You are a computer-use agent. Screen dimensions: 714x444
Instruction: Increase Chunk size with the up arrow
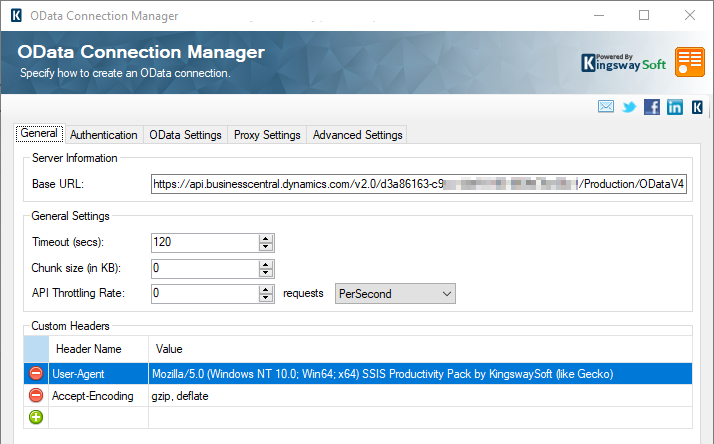266,264
